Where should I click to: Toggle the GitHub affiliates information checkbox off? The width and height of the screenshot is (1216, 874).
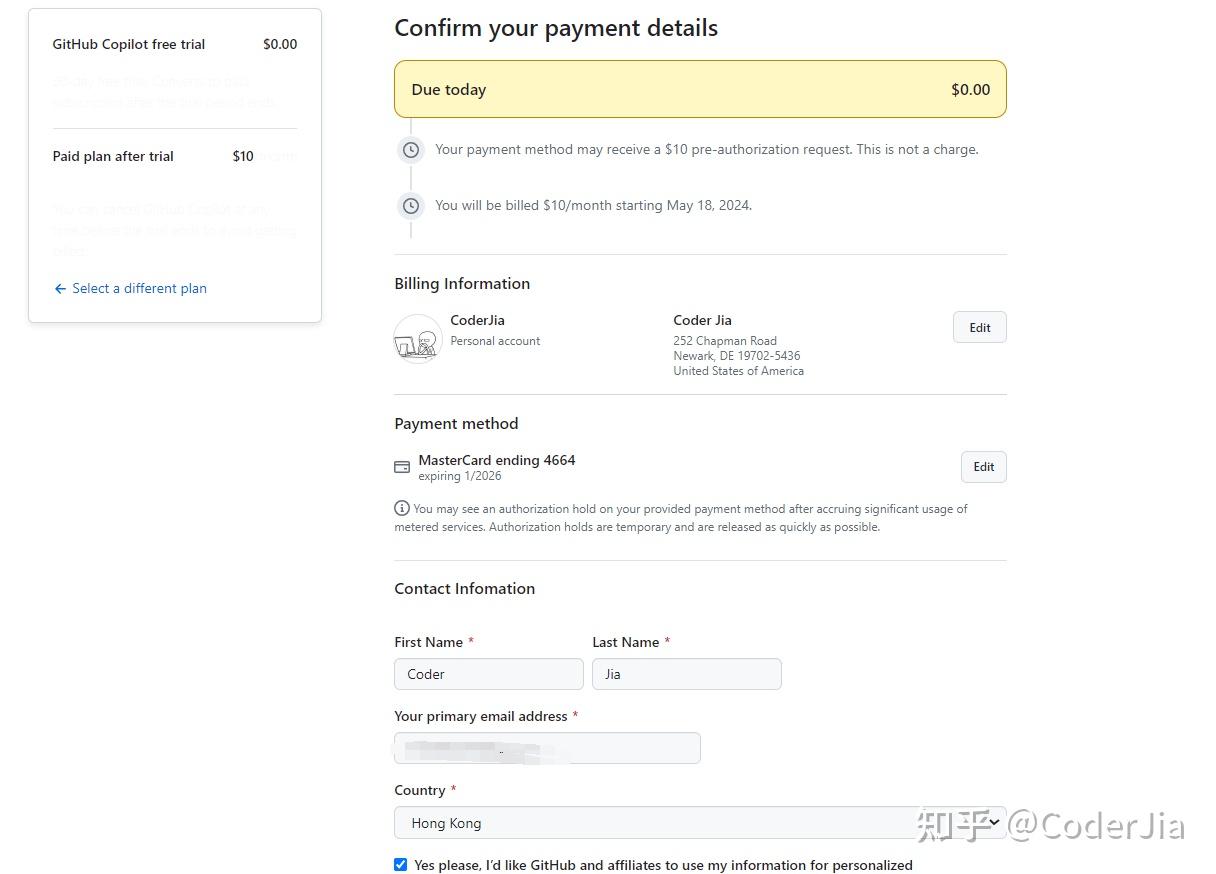400,864
